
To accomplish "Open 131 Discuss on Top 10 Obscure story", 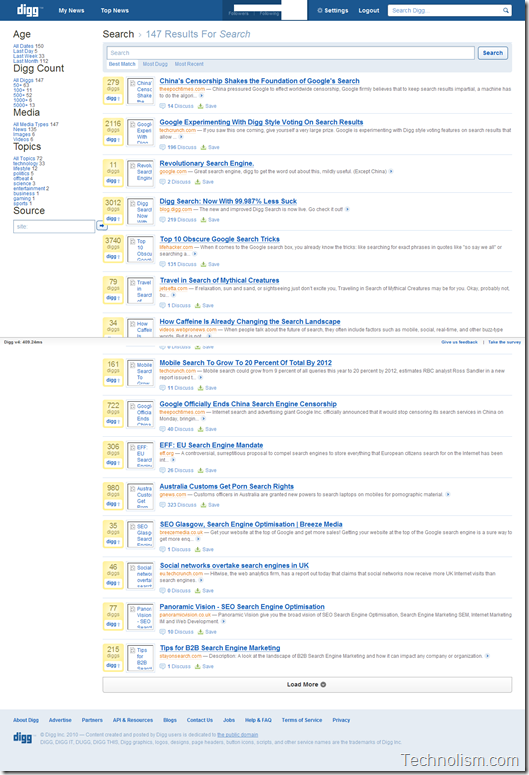I will (x=178, y=264).
